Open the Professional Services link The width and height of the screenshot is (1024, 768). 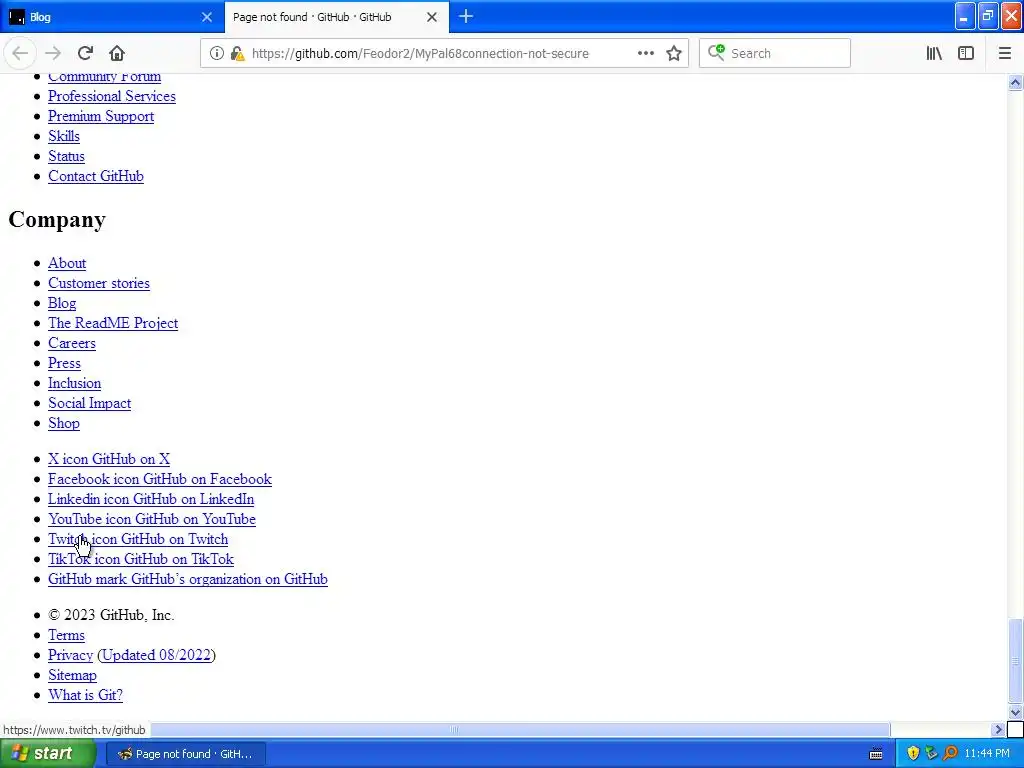[x=112, y=96]
